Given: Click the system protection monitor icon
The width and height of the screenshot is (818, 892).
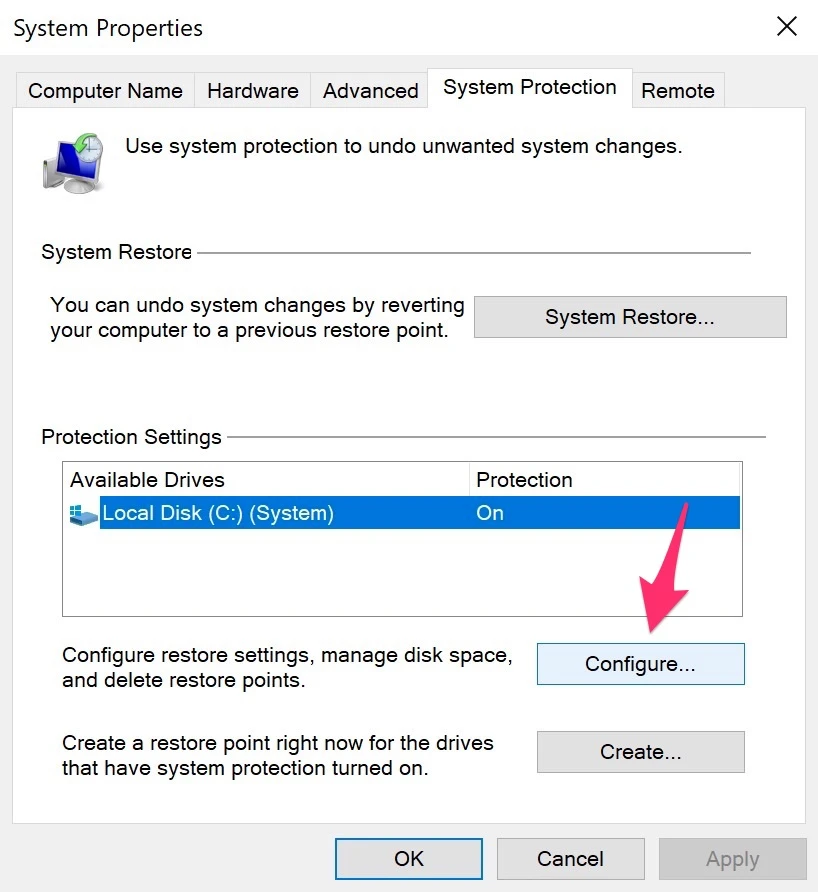Looking at the screenshot, I should click(x=73, y=159).
